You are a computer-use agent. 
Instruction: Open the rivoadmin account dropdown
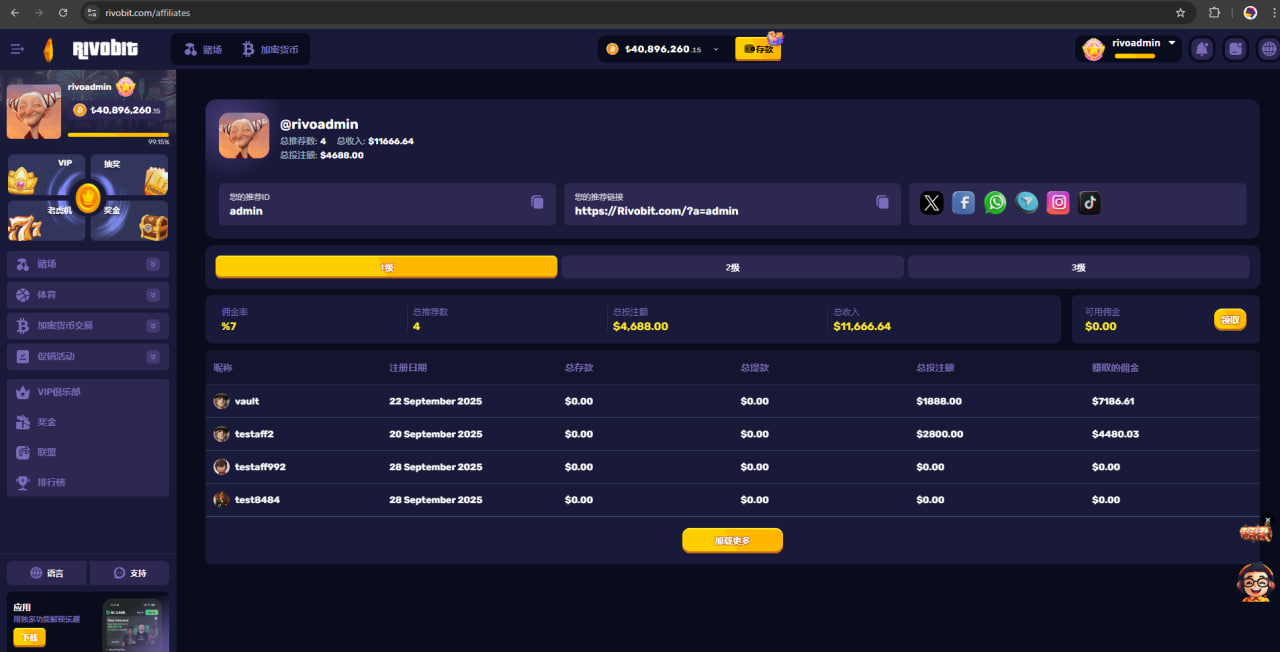[x=1171, y=44]
